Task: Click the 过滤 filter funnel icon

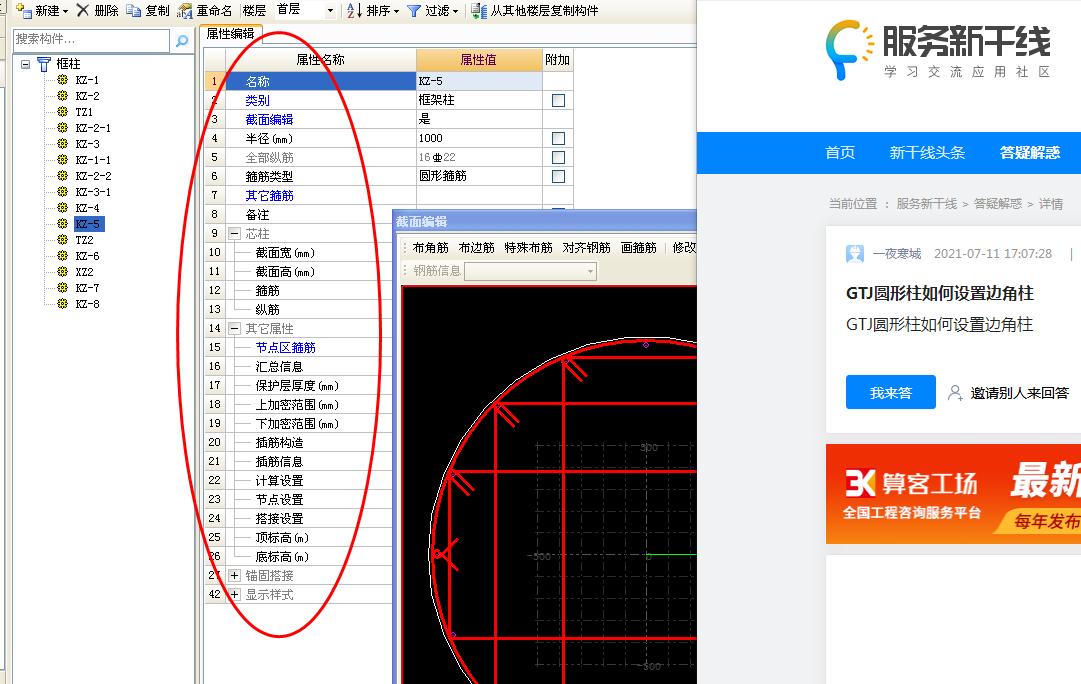Action: [414, 11]
